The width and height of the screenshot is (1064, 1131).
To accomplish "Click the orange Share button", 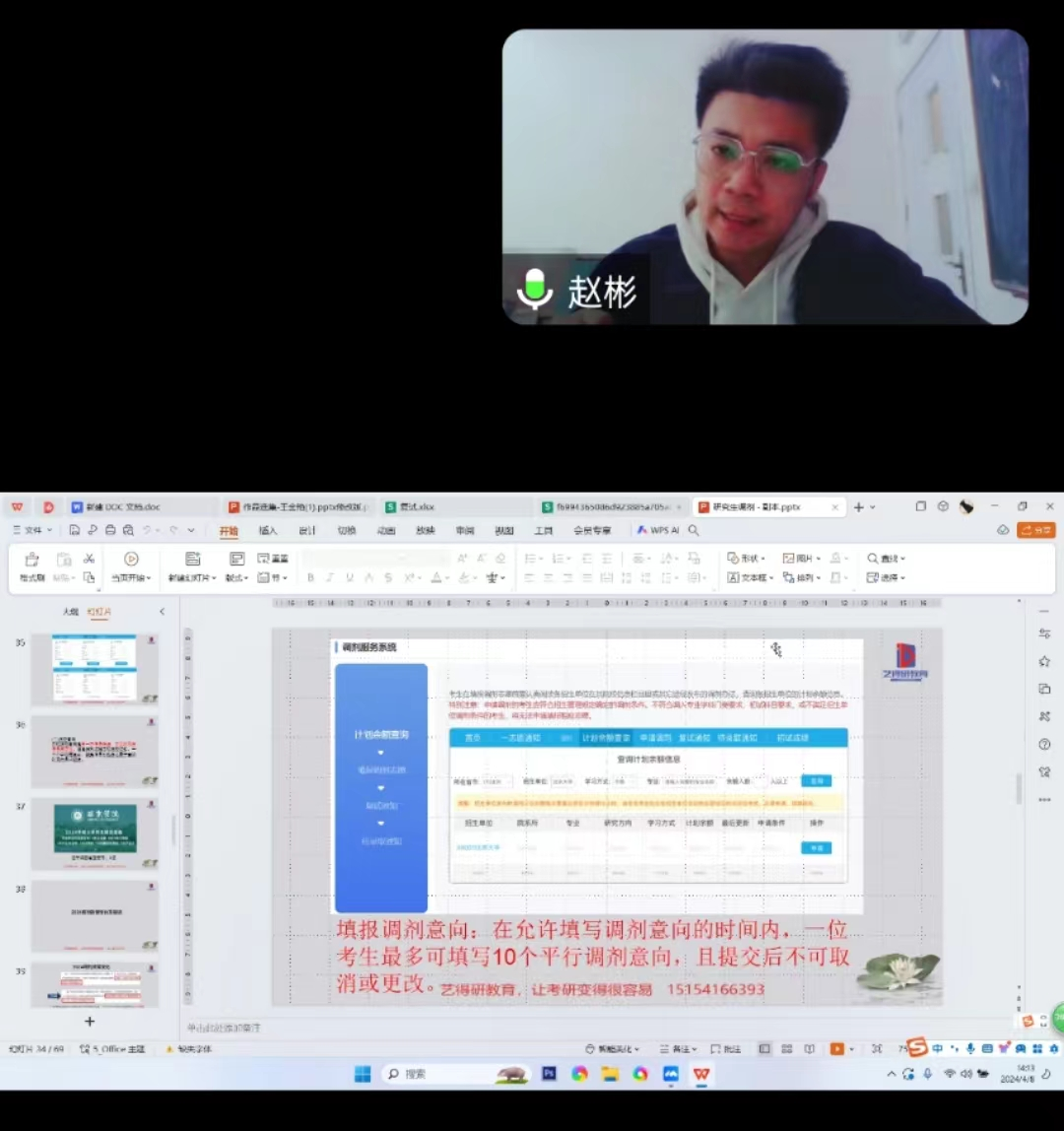I will pyautogui.click(x=1036, y=530).
